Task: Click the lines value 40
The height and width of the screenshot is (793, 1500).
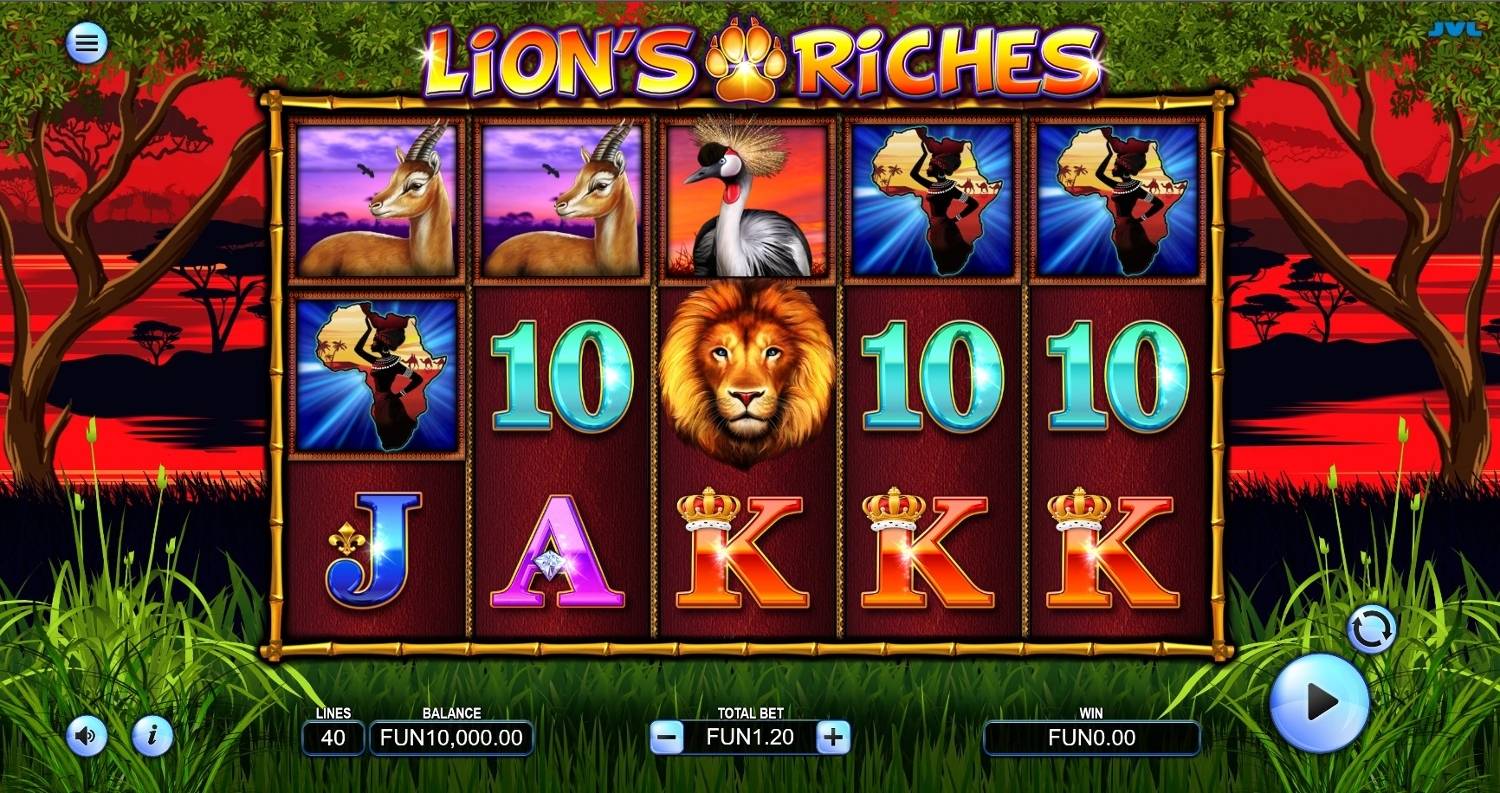Action: click(x=333, y=738)
